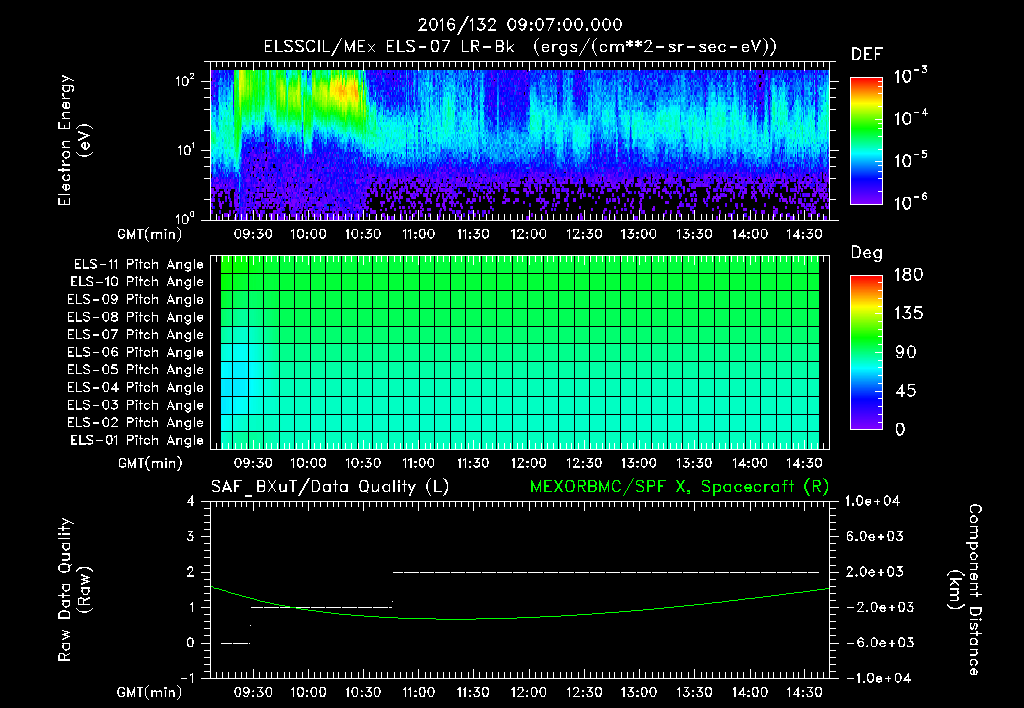This screenshot has width=1024, height=708.
Task: Click the DEF color bar label
Action: pyautogui.click(x=867, y=55)
